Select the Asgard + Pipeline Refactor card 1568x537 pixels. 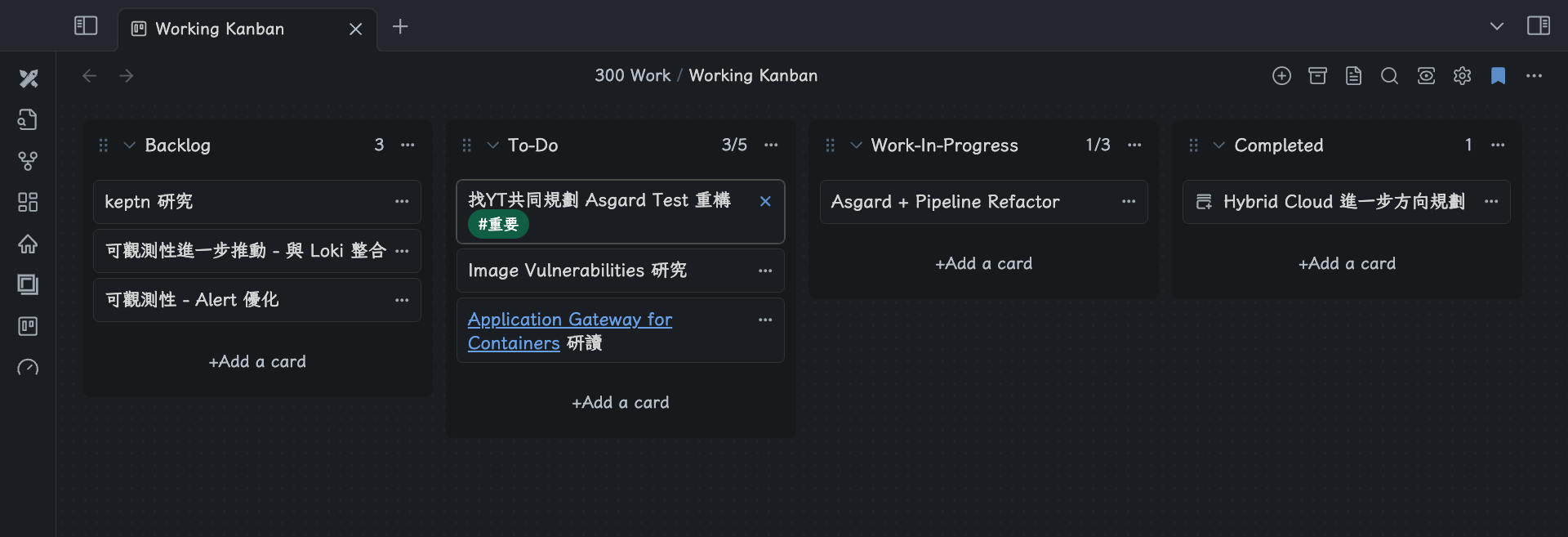pyautogui.click(x=984, y=202)
